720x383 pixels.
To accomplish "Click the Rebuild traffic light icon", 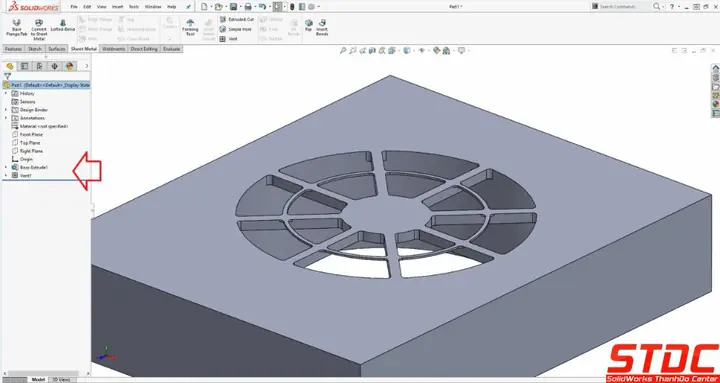I will point(292,6).
